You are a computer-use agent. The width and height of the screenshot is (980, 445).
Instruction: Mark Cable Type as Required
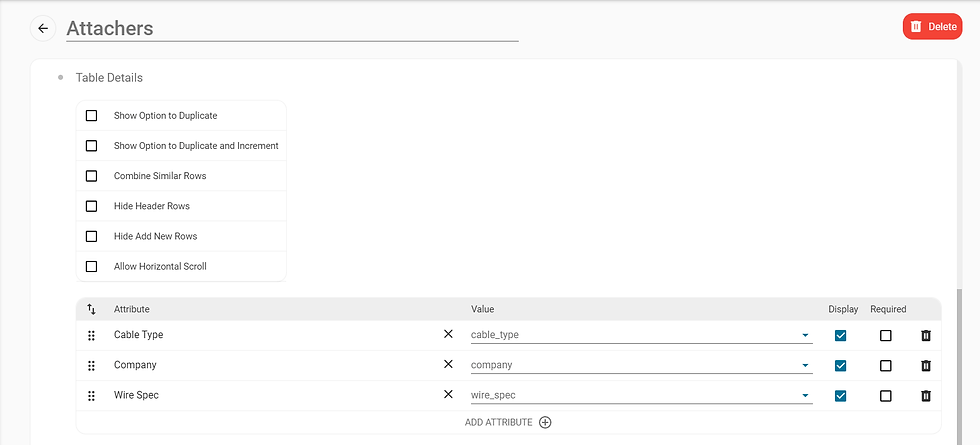[886, 336]
